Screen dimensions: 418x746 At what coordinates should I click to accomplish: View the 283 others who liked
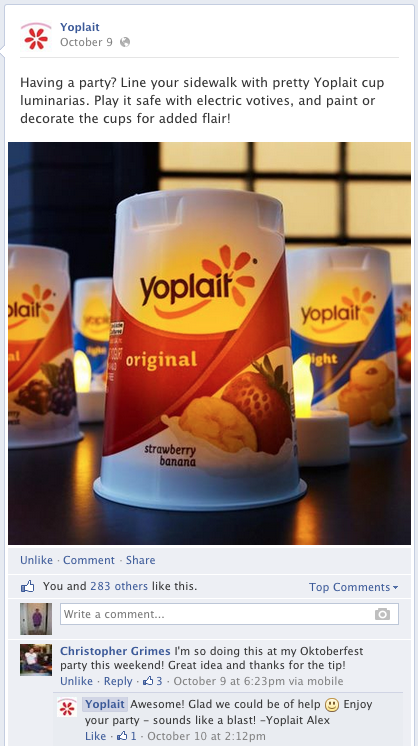[119, 587]
